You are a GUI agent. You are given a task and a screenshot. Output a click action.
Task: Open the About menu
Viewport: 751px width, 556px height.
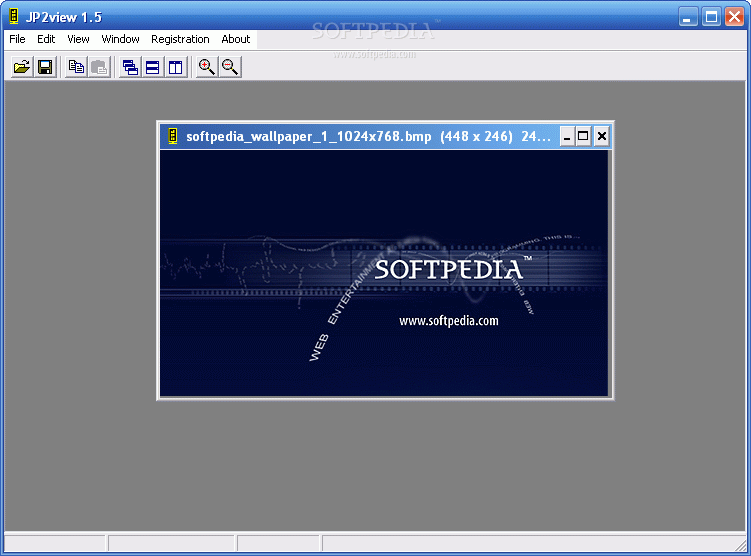pyautogui.click(x=236, y=39)
